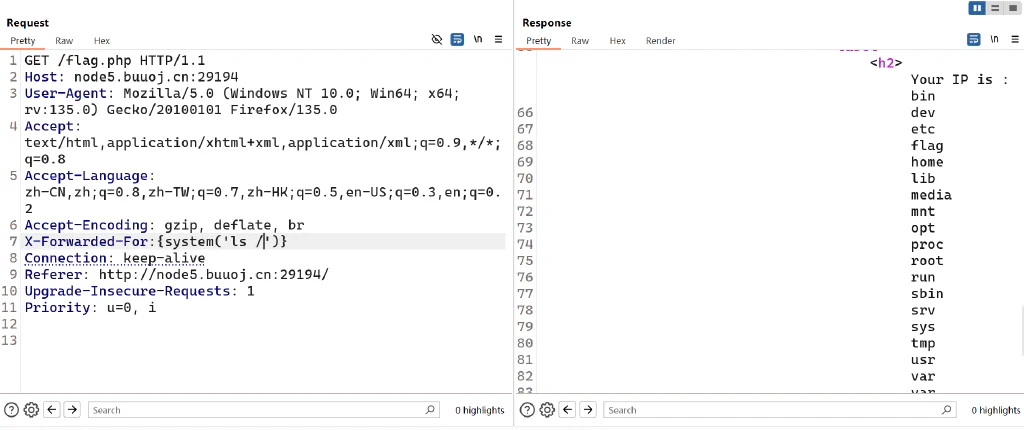Click 'tmp' entry in response listing
The image size is (1024, 430).
coord(923,343)
